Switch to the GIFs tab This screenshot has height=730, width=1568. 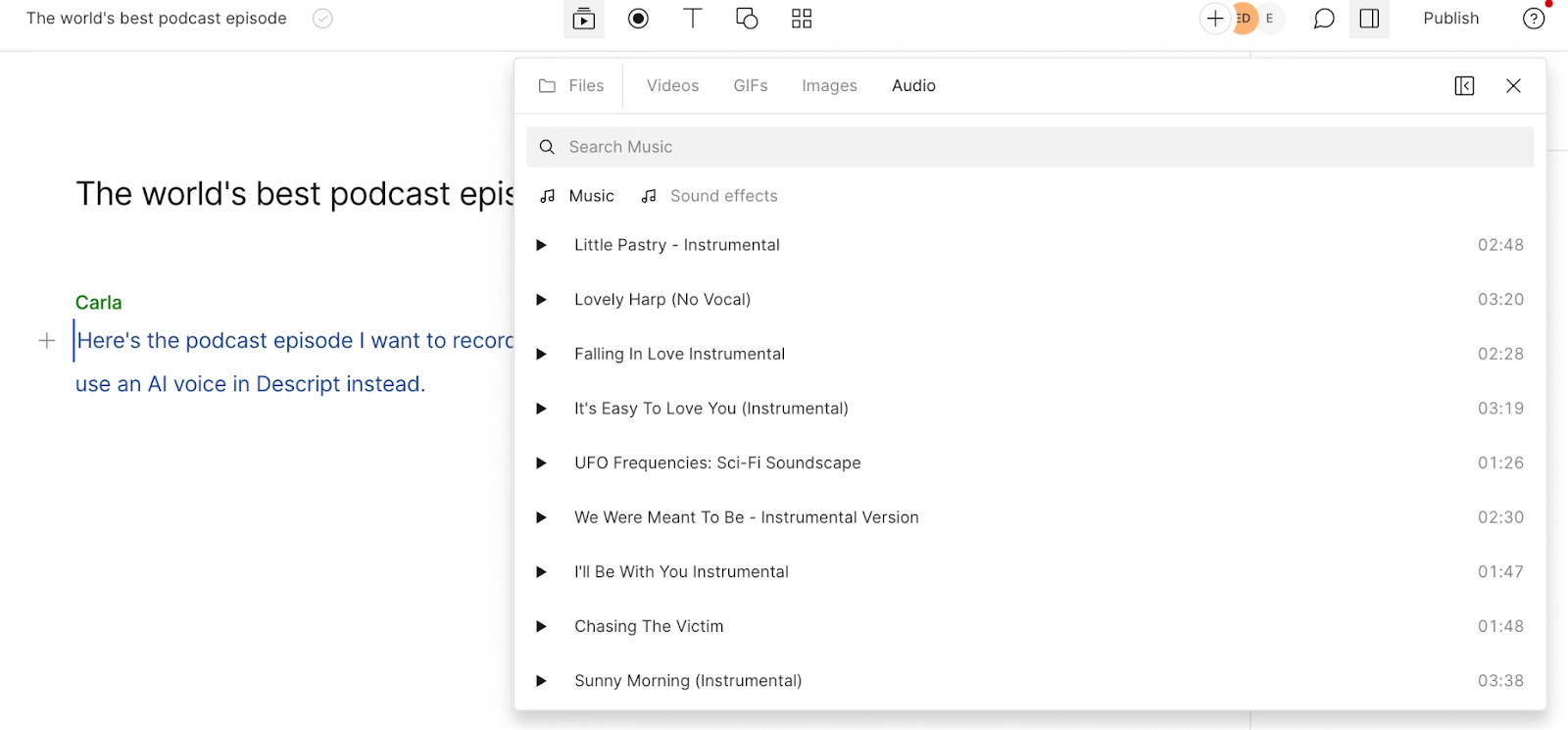pos(751,86)
